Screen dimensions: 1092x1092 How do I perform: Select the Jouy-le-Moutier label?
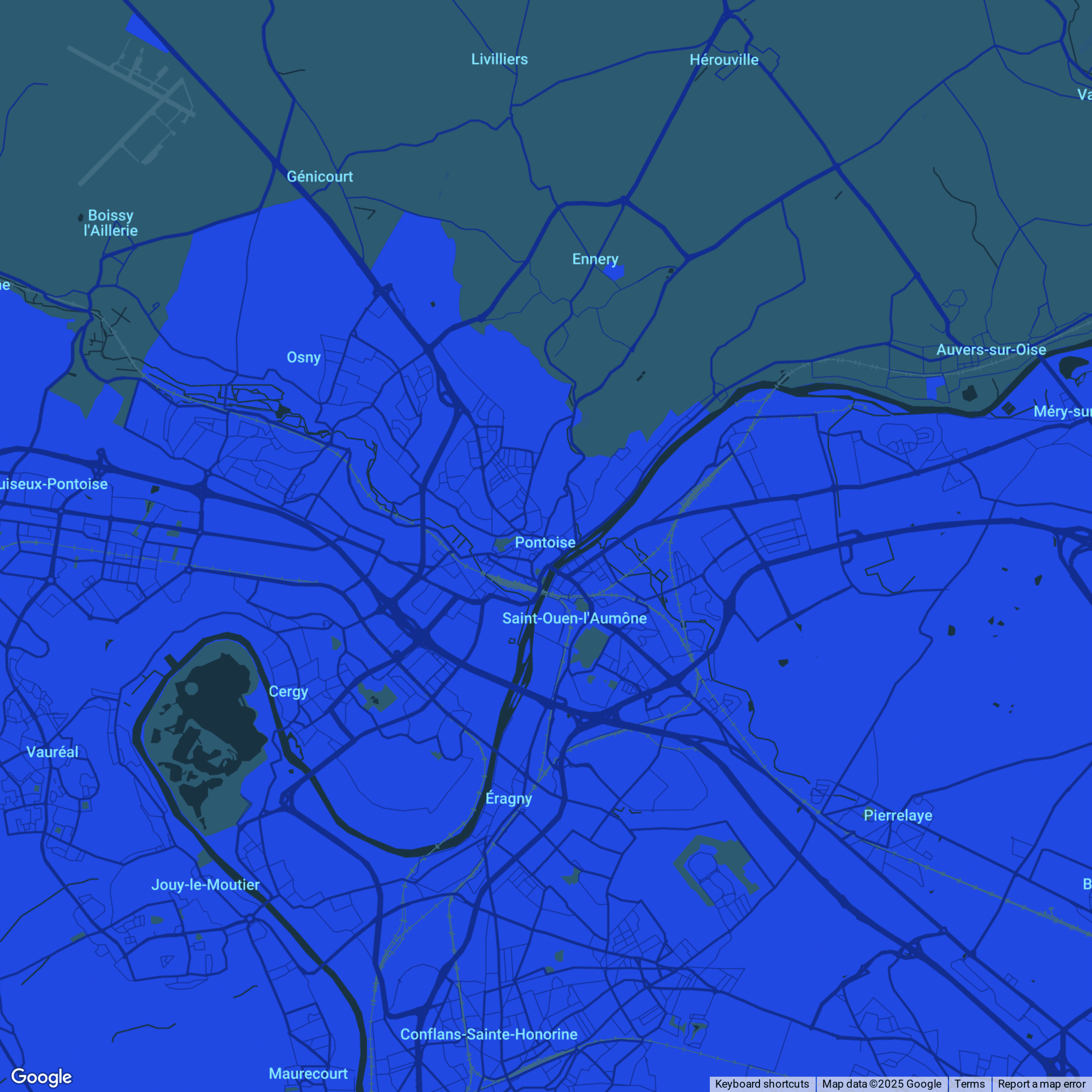206,885
